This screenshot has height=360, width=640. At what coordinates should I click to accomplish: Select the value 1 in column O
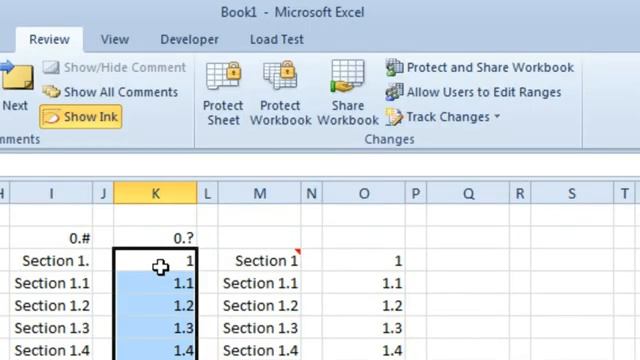(x=364, y=260)
